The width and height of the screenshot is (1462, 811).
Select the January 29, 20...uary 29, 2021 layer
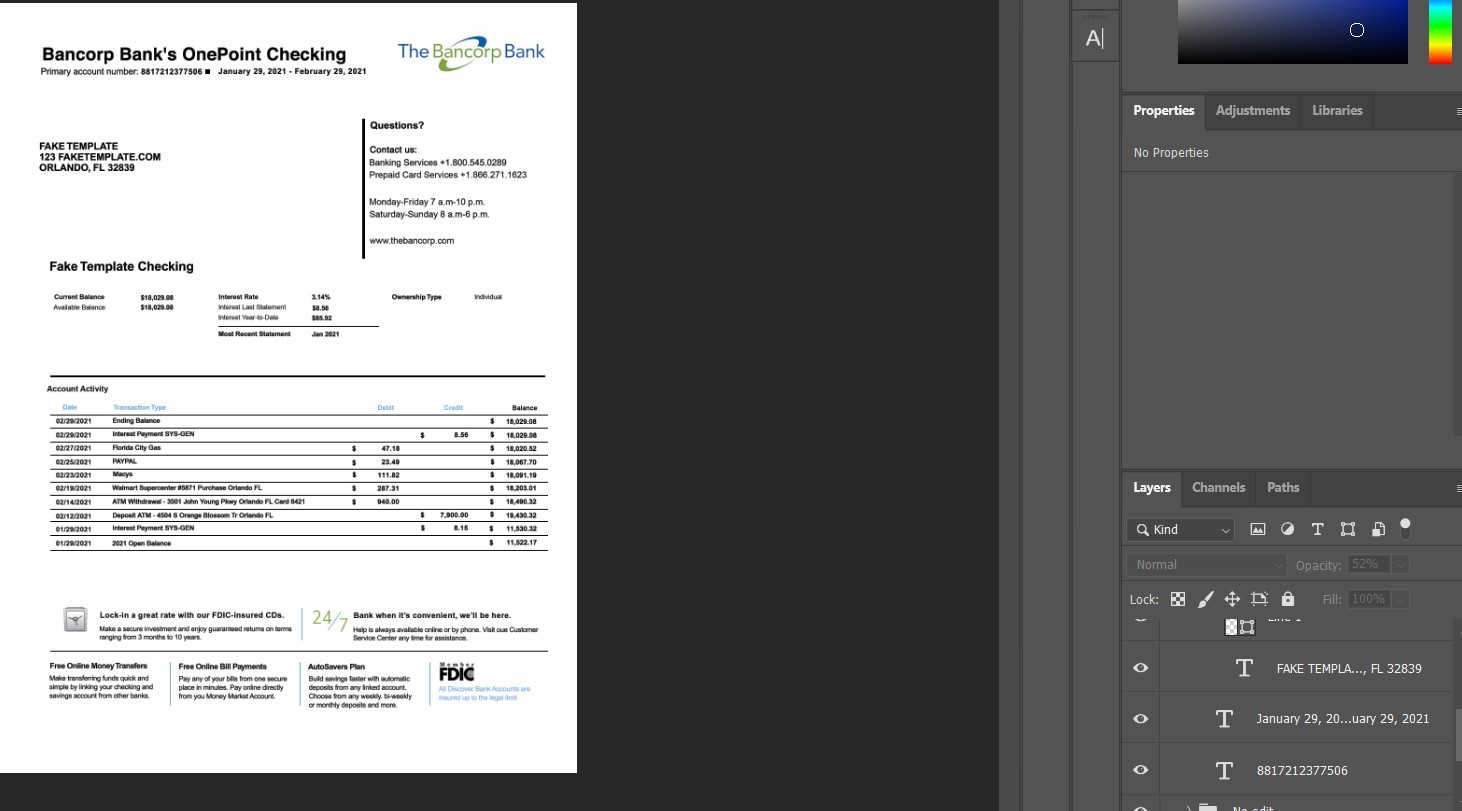[x=1343, y=718]
